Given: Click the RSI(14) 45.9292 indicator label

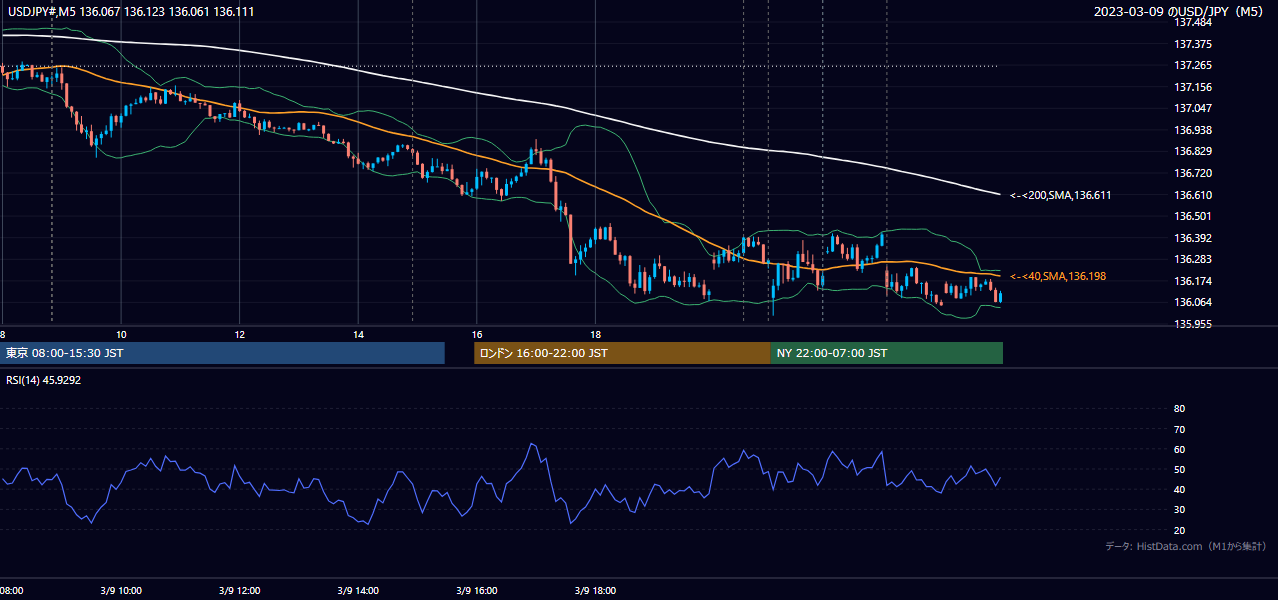Looking at the screenshot, I should click(x=43, y=380).
